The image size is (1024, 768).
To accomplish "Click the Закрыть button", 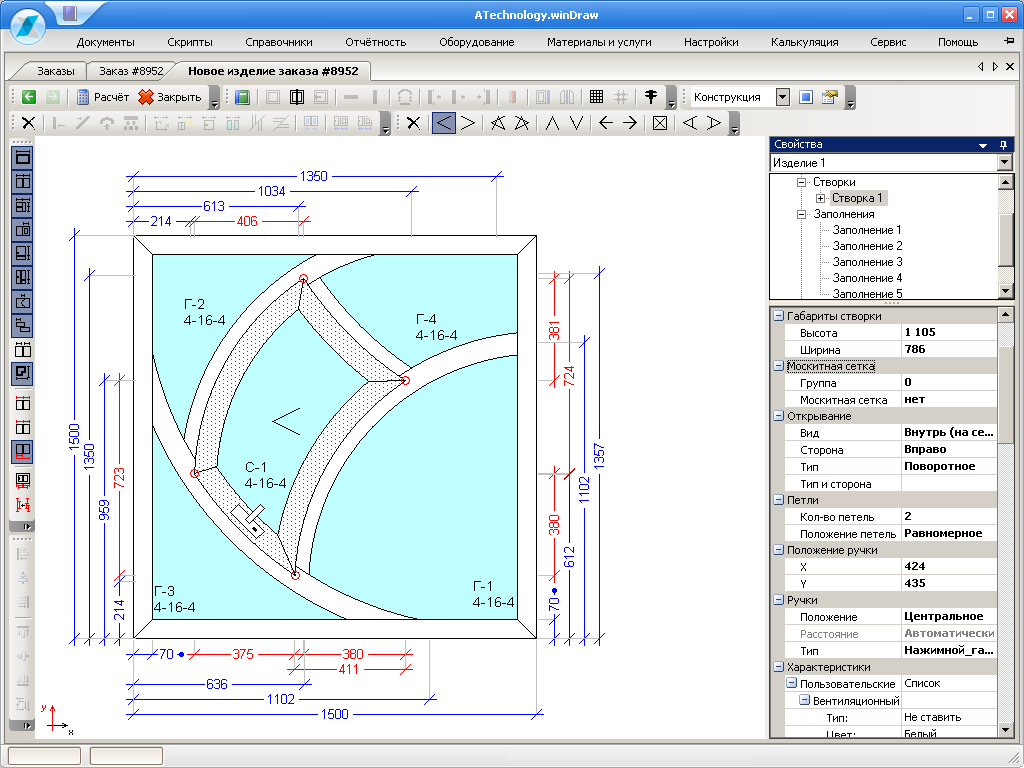I will 170,97.
